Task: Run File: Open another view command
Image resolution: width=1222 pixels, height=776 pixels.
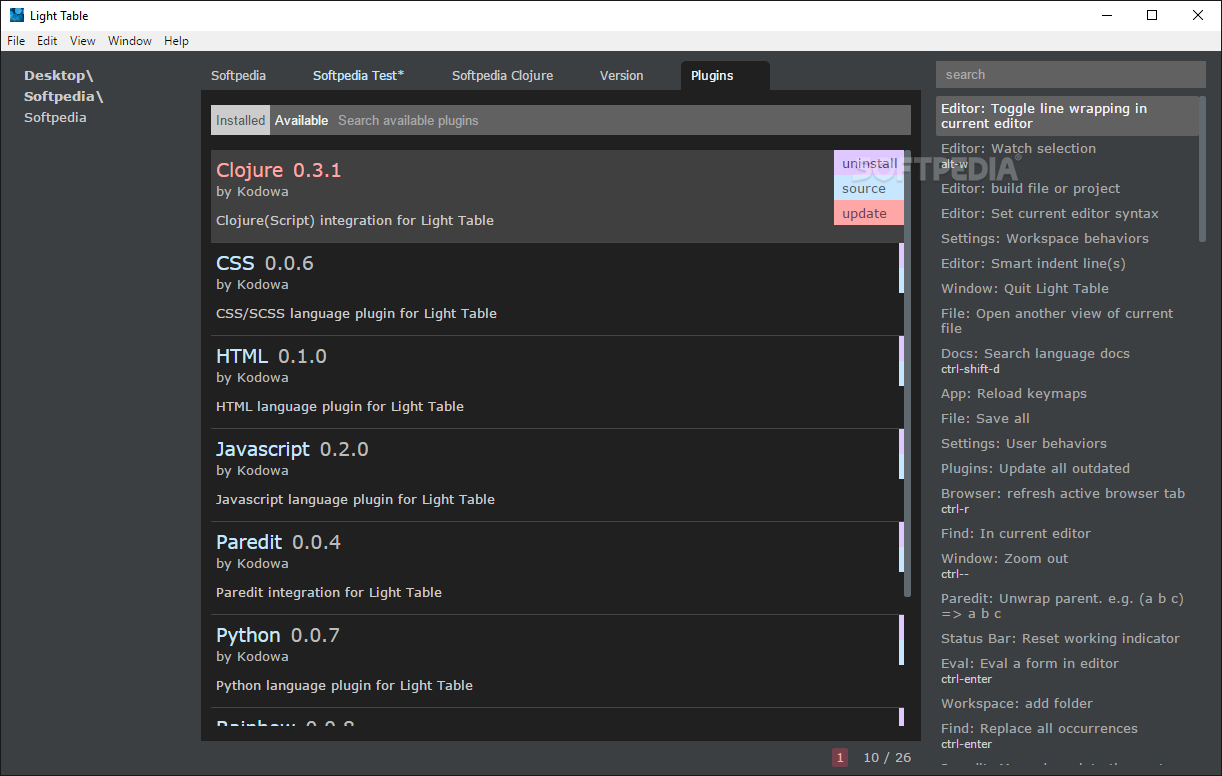Action: coord(1068,320)
